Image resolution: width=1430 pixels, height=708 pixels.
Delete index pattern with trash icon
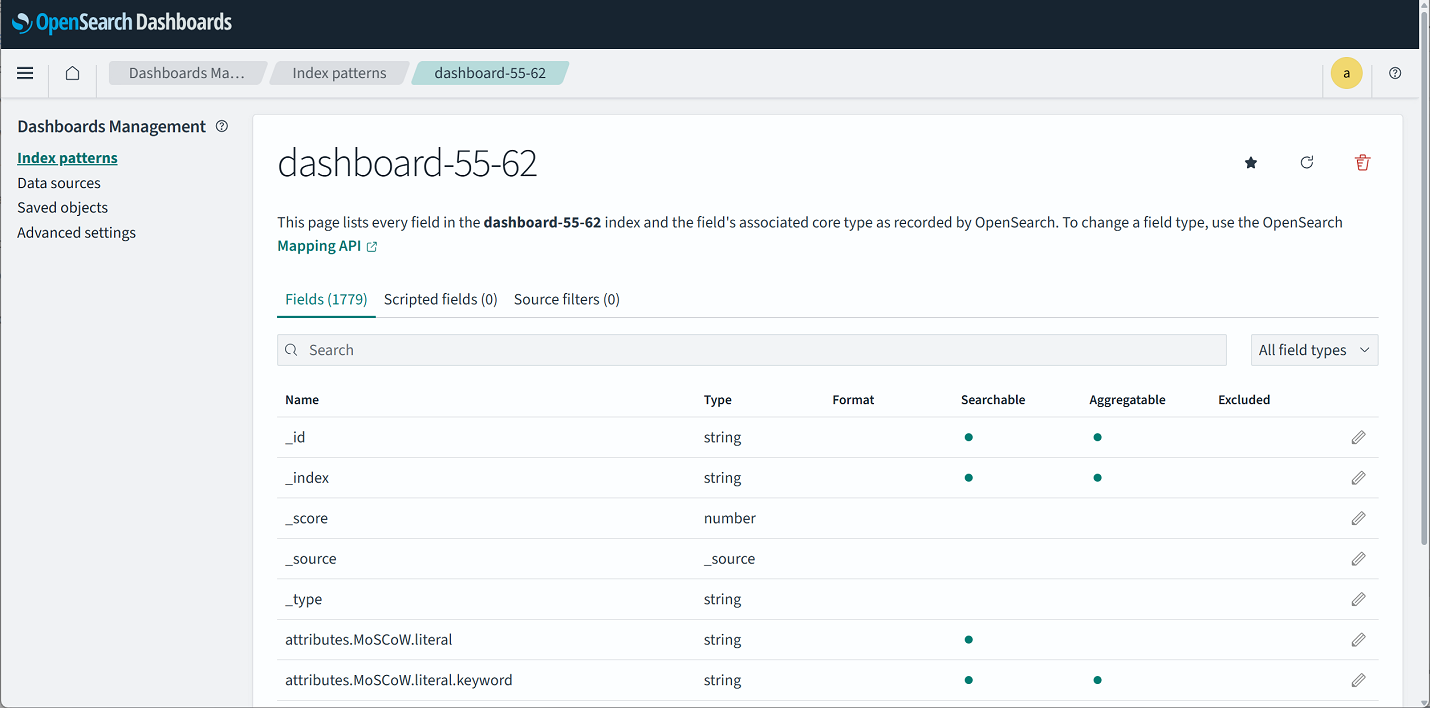pyautogui.click(x=1362, y=163)
